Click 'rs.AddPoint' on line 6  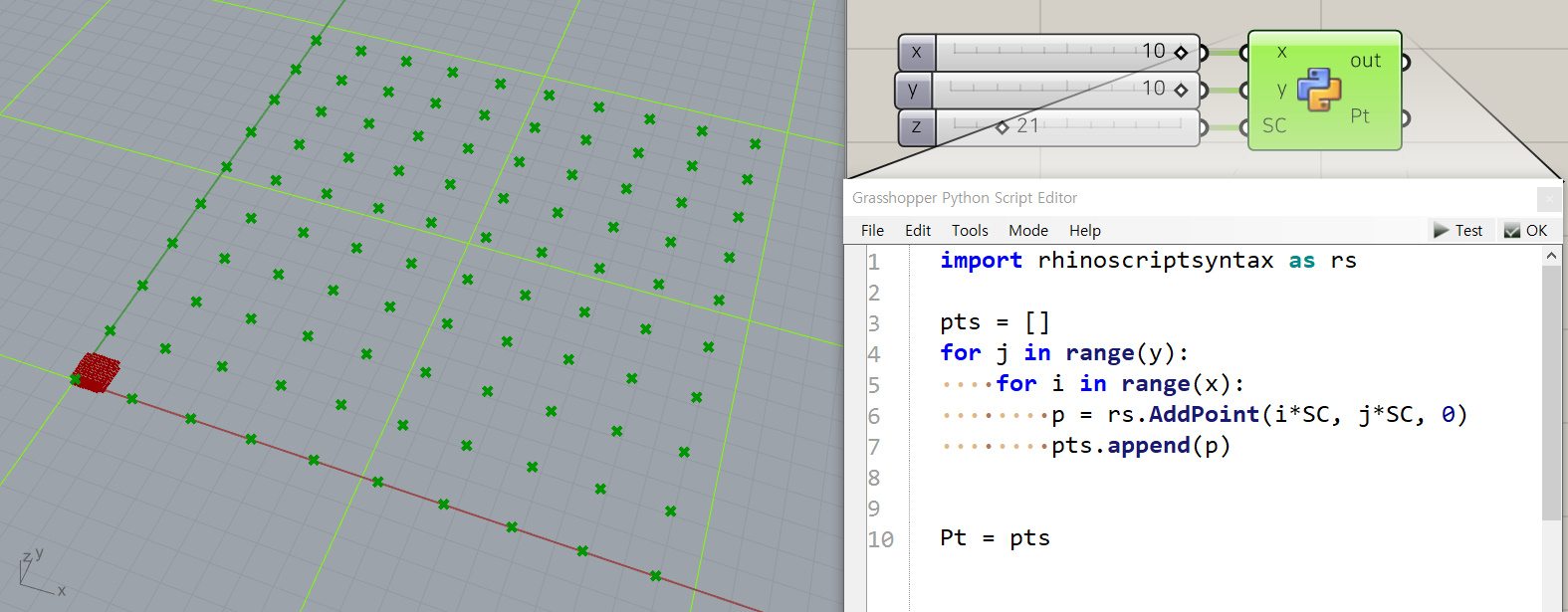point(1183,415)
